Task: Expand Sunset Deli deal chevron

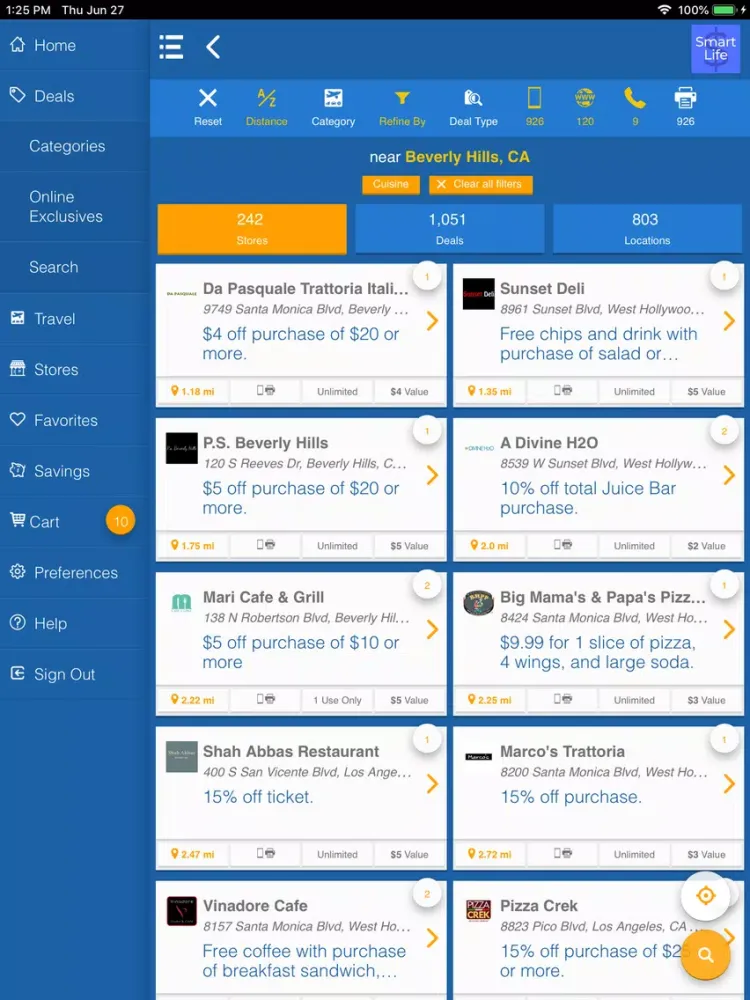Action: click(730, 321)
